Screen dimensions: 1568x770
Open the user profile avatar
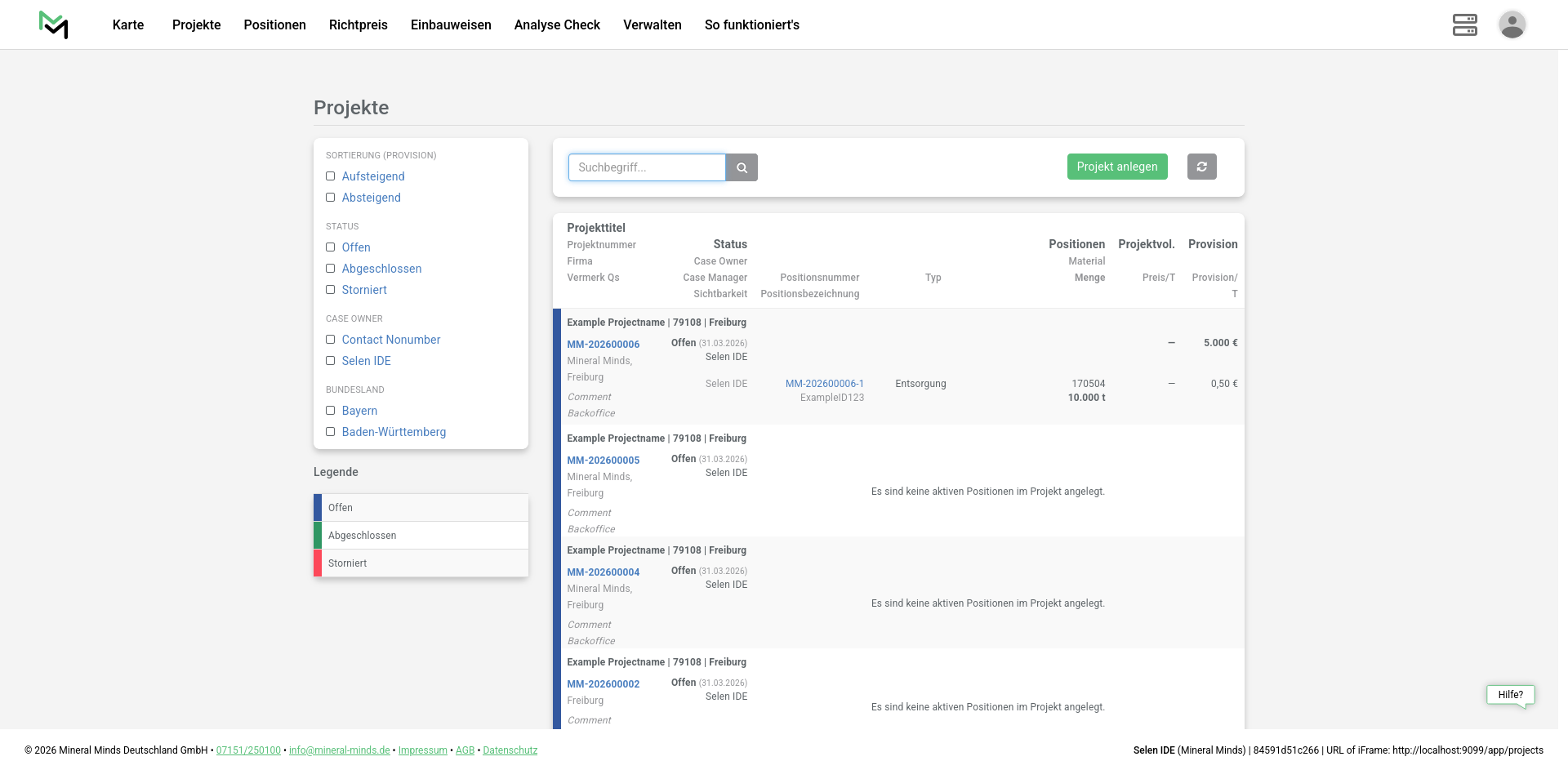coord(1512,24)
